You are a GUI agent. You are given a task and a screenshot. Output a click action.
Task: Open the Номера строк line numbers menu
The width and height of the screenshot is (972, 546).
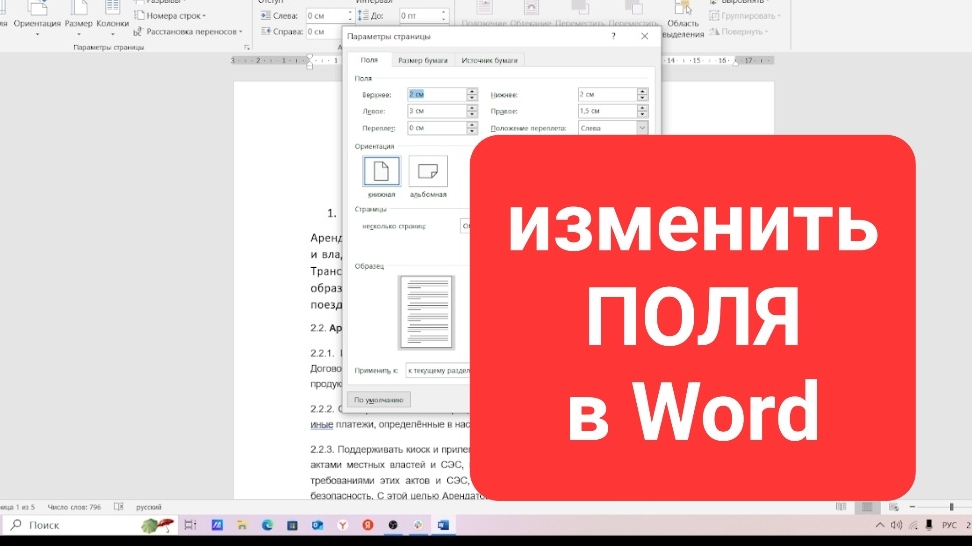click(170, 15)
